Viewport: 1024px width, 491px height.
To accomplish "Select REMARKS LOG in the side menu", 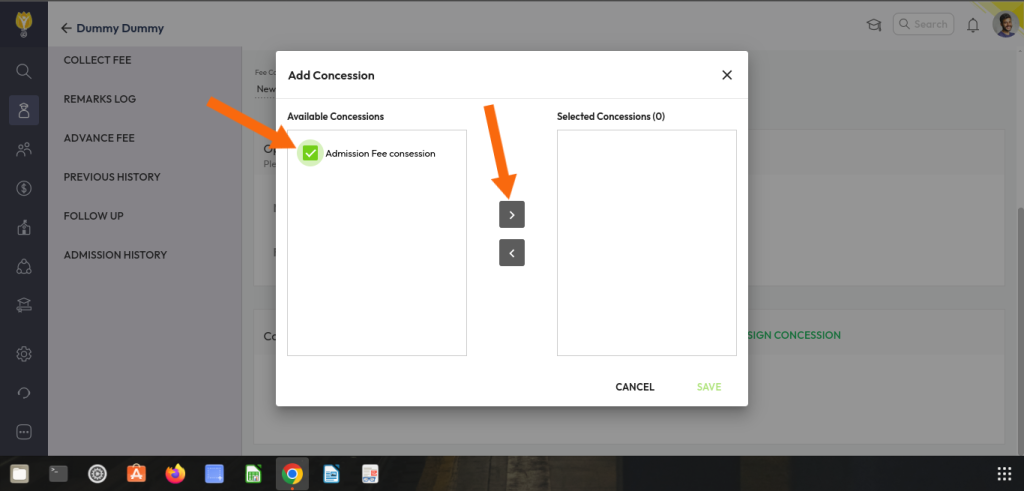I will (x=99, y=99).
